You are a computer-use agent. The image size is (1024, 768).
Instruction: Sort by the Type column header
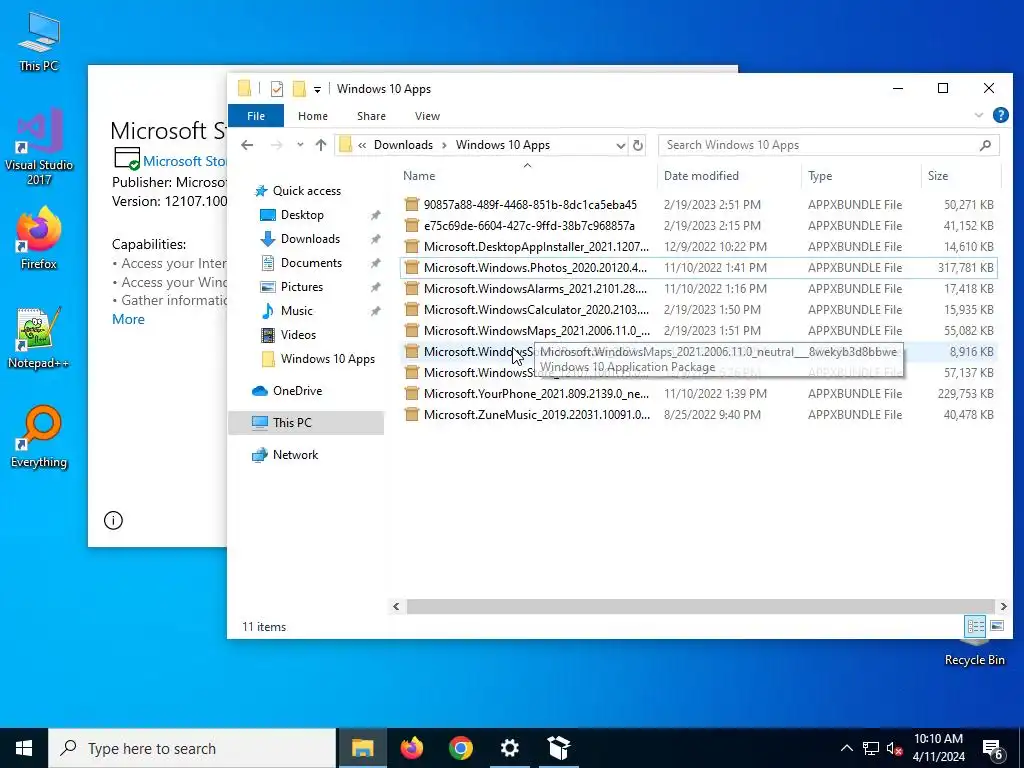click(x=861, y=176)
